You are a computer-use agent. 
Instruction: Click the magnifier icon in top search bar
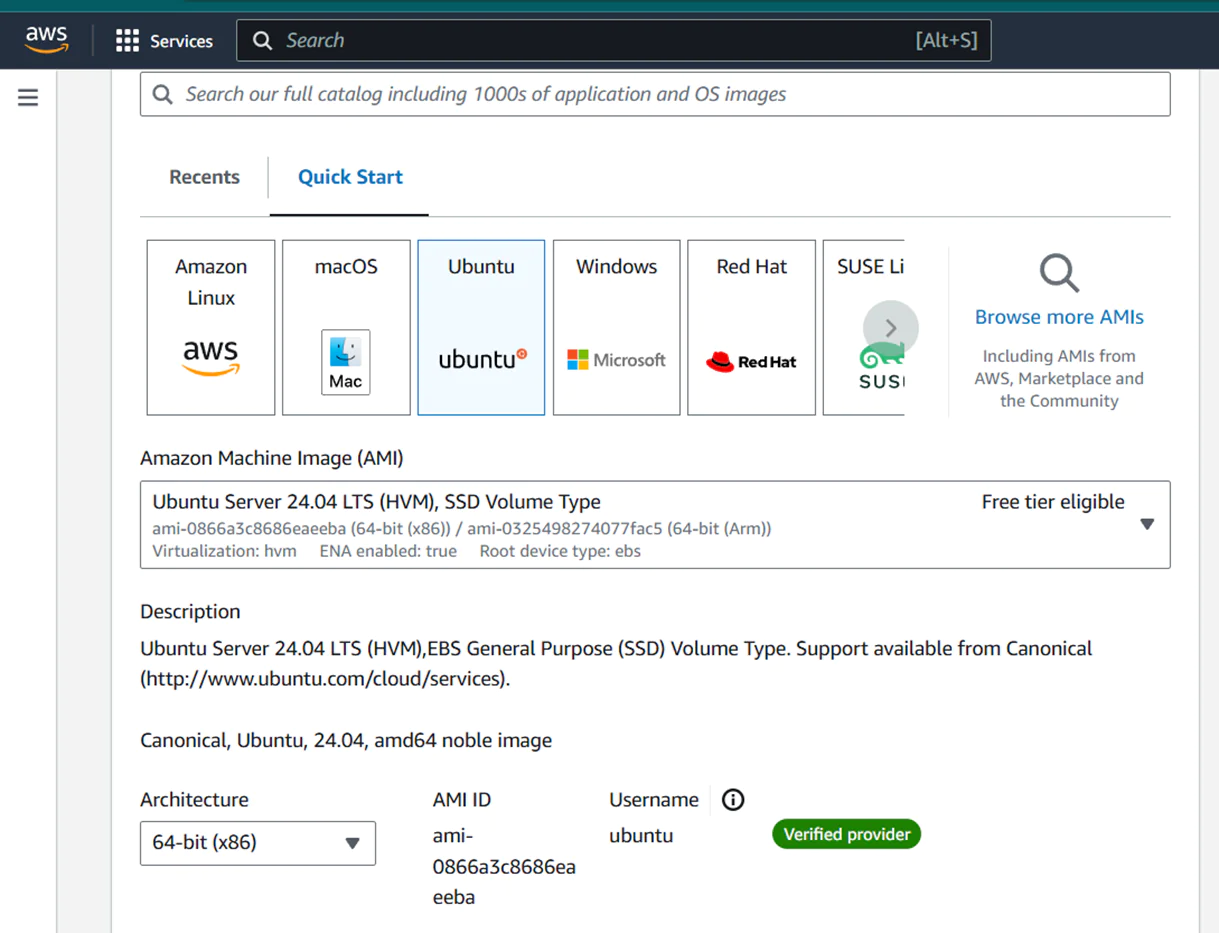click(x=262, y=40)
